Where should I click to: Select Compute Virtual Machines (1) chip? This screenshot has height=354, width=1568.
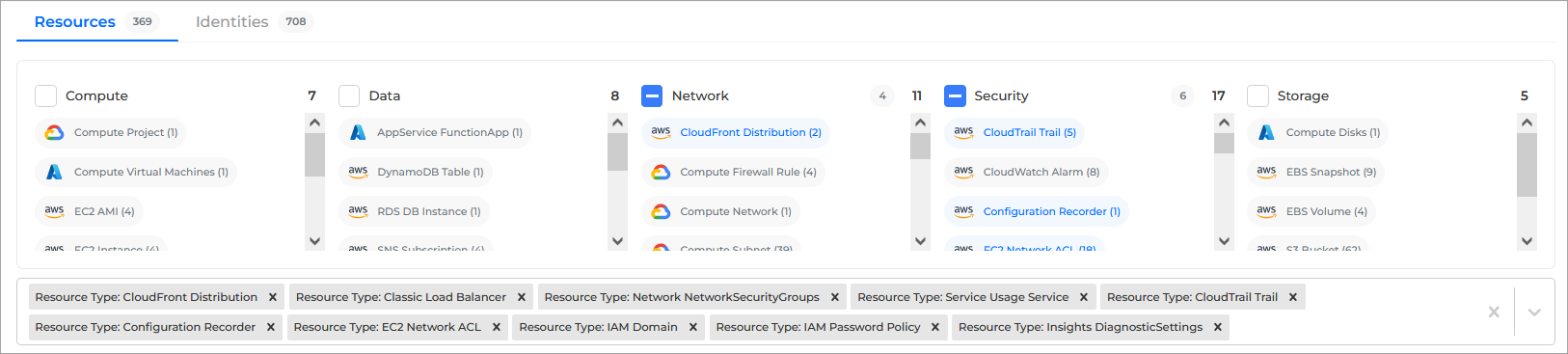click(136, 172)
